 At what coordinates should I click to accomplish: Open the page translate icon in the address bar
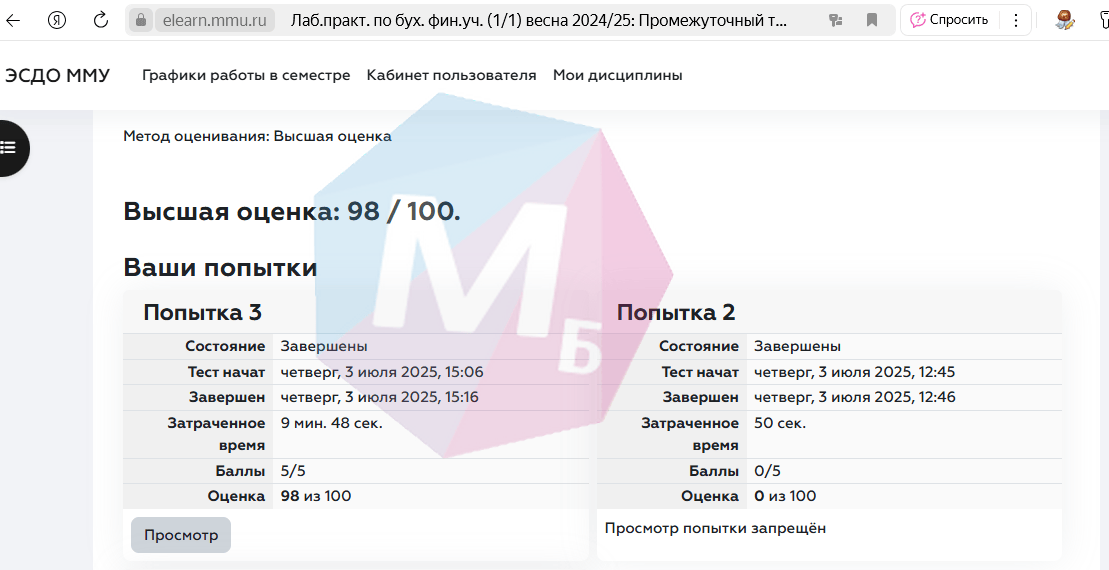pyautogui.click(x=836, y=20)
